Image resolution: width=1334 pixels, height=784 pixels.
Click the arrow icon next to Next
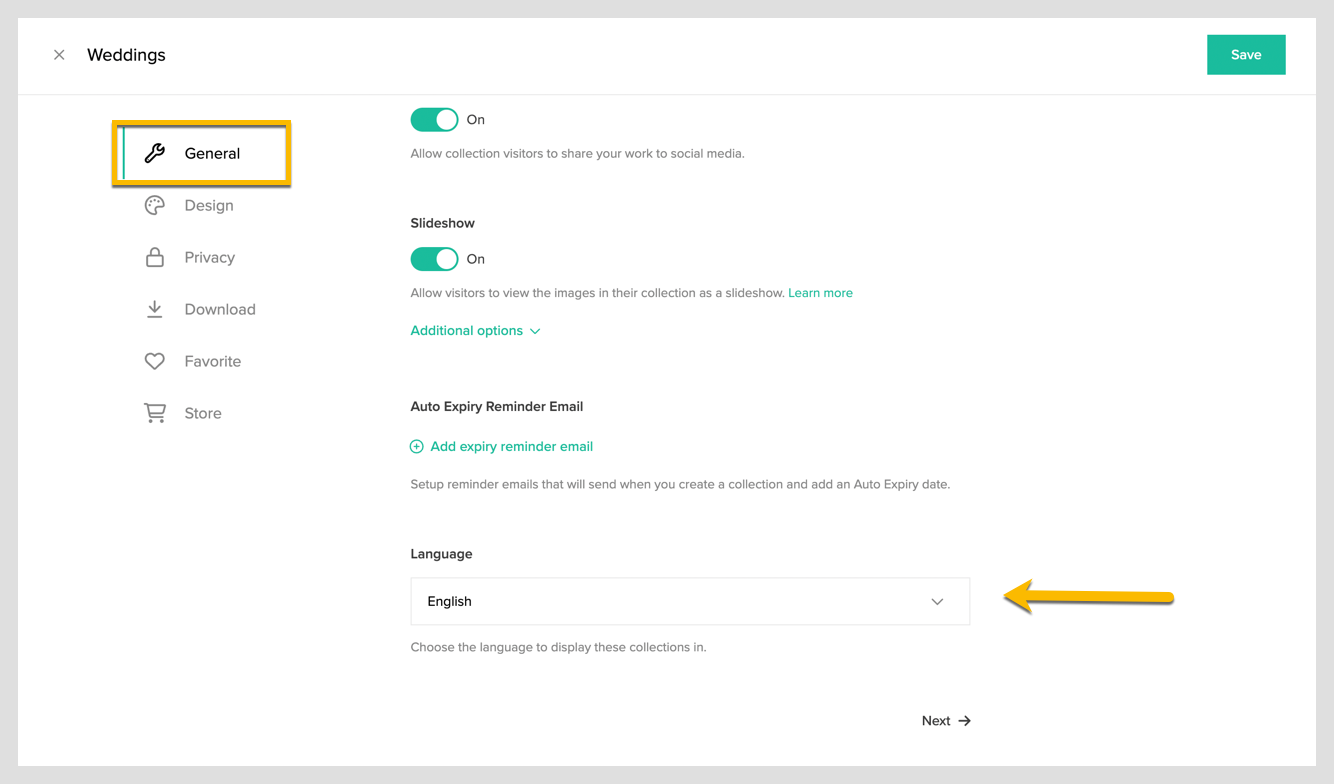(x=964, y=720)
